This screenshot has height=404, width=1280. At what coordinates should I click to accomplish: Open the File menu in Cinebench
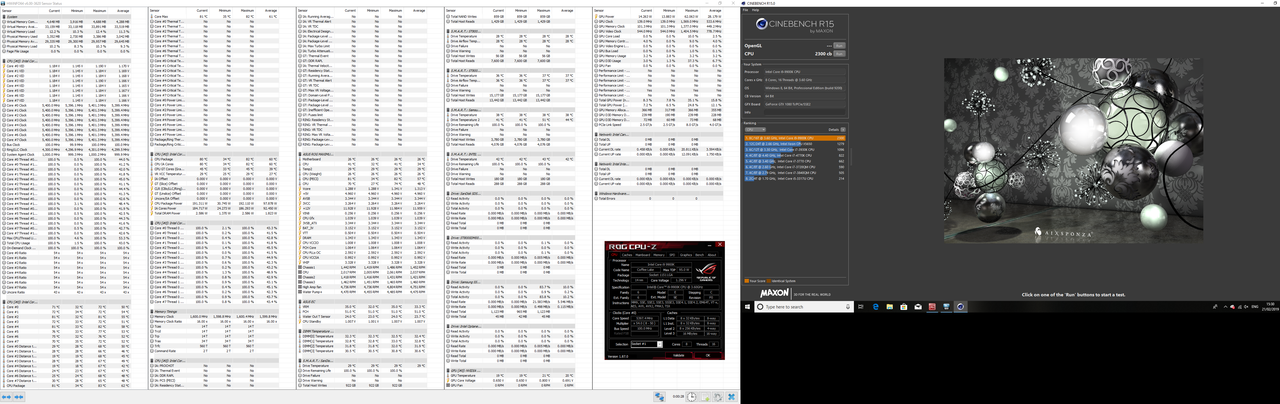[745, 10]
